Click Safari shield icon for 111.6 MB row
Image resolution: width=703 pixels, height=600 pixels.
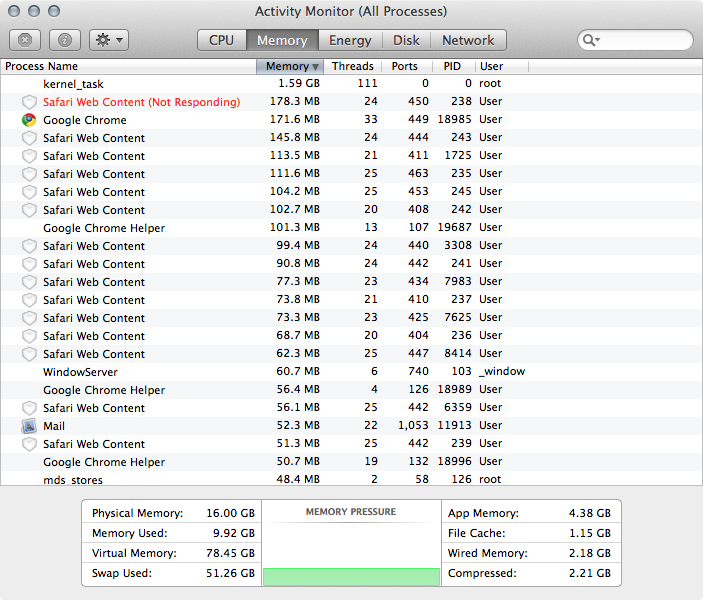coord(29,174)
